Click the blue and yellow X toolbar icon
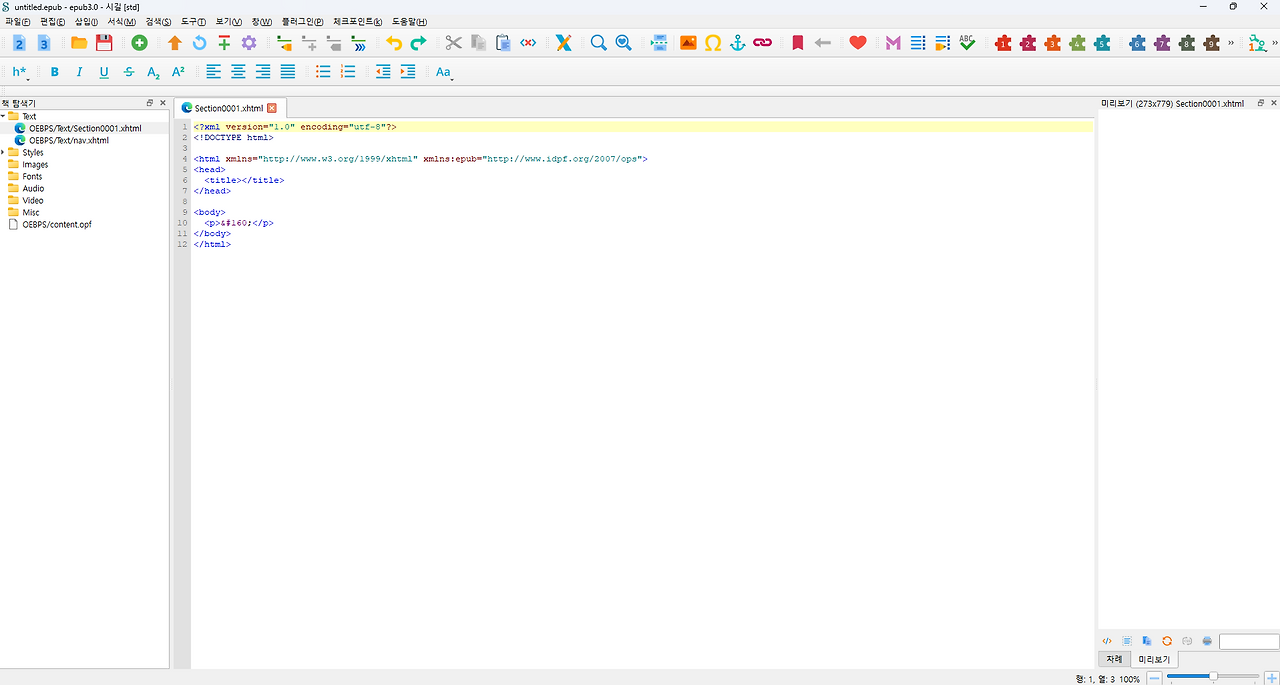 click(x=564, y=43)
